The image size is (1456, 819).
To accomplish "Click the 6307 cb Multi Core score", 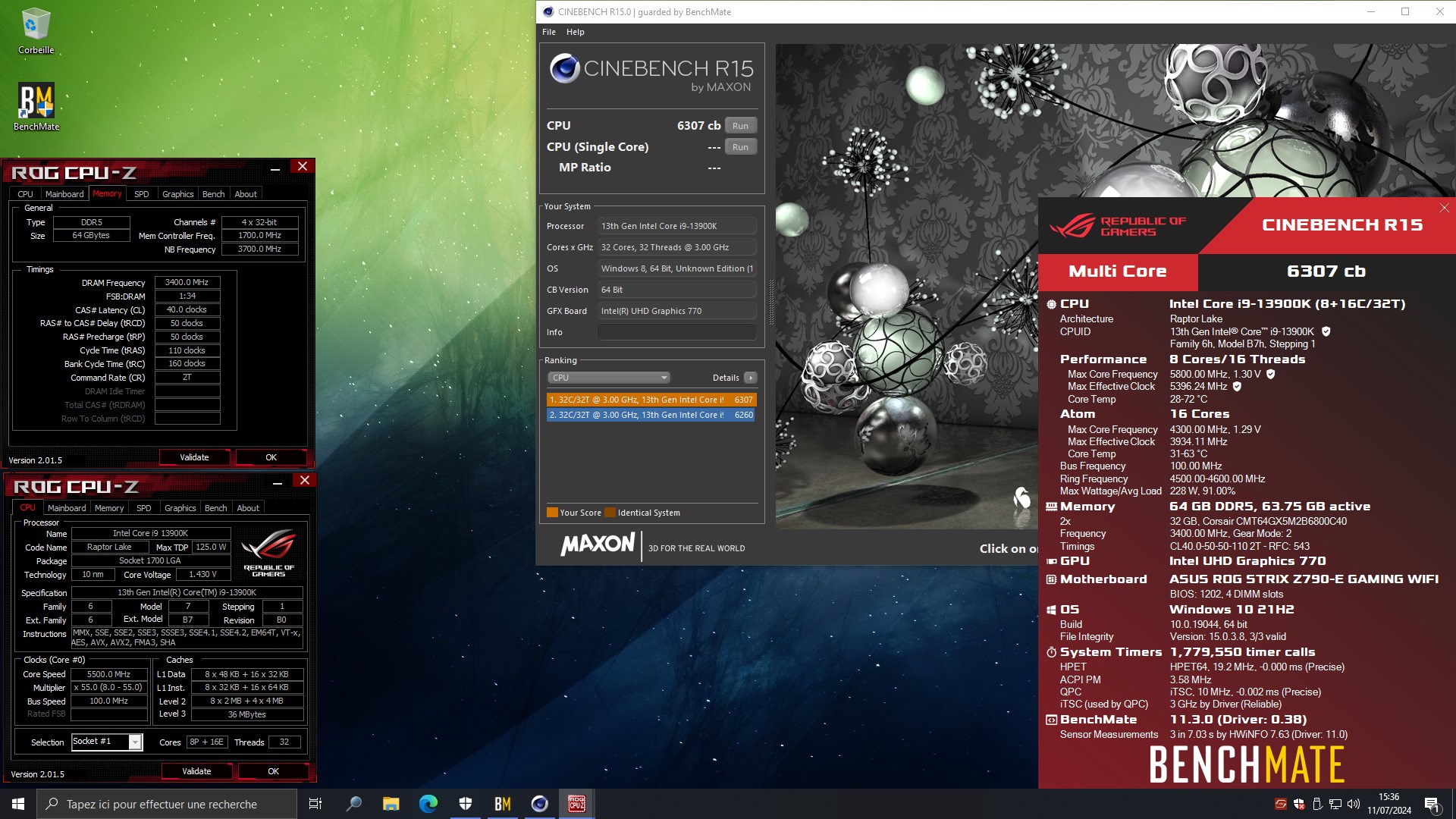I will 1326,271.
